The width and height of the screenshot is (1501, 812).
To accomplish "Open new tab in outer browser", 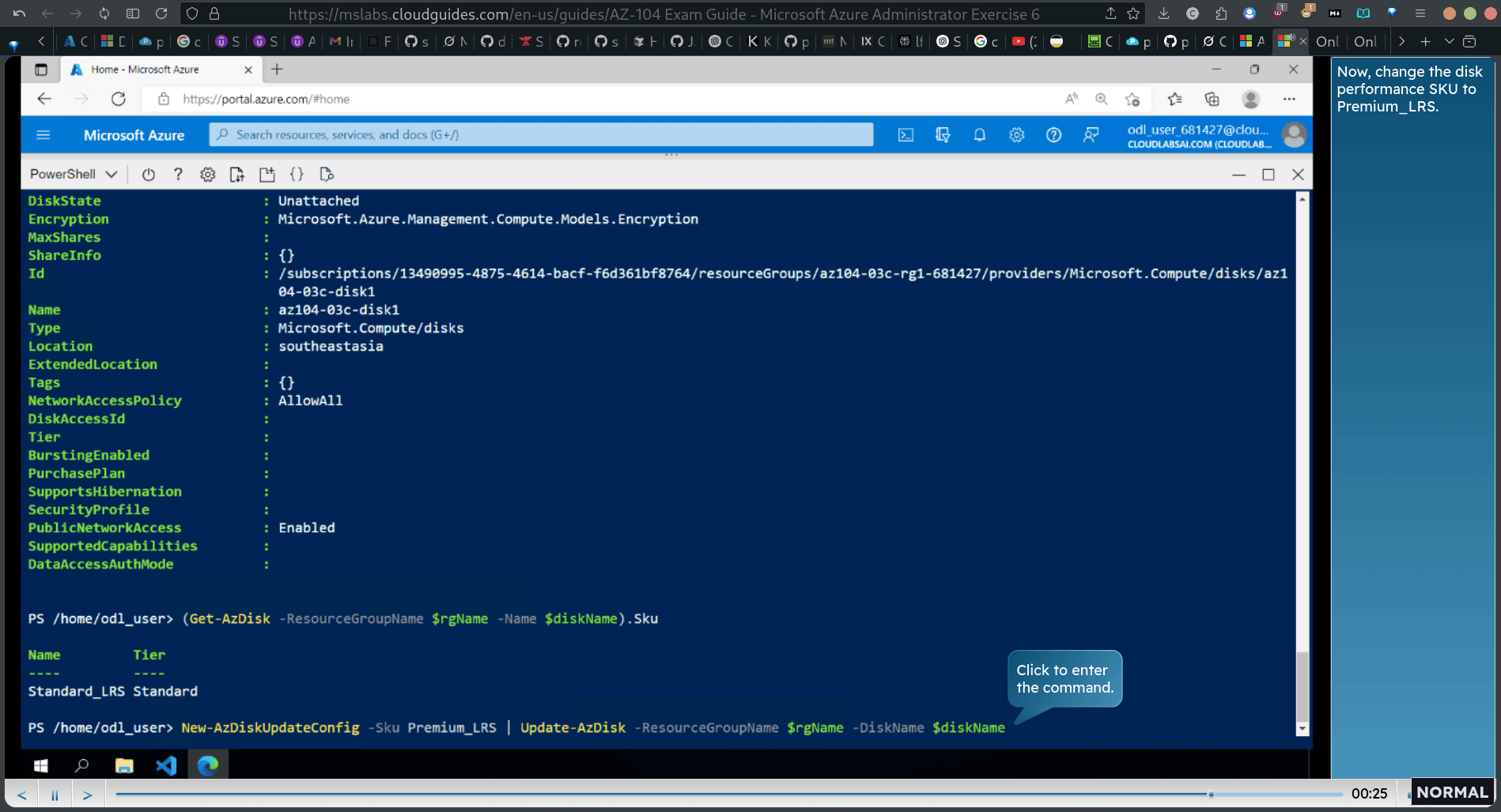I will pyautogui.click(x=1425, y=41).
